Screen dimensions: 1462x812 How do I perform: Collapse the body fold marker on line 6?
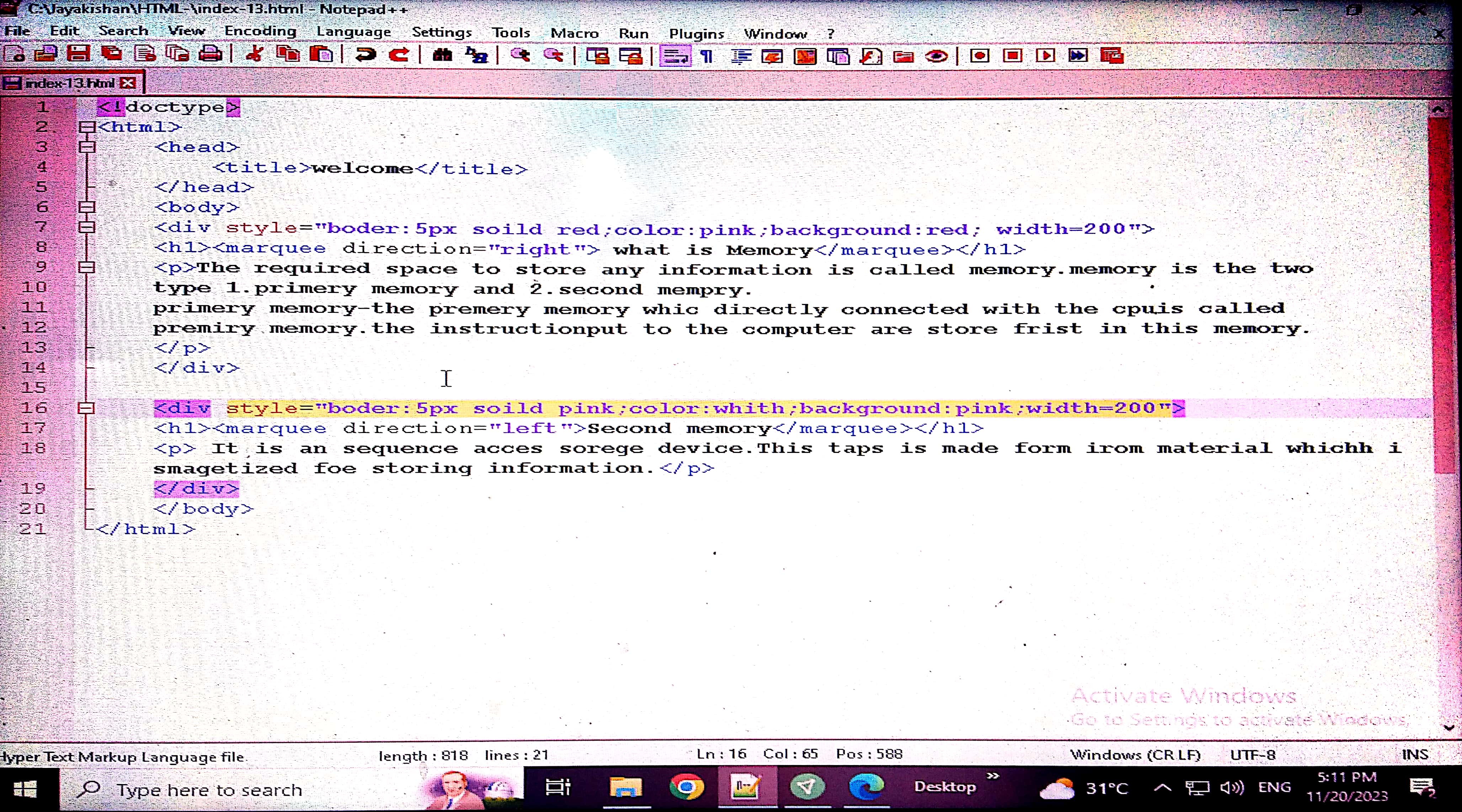(87, 207)
